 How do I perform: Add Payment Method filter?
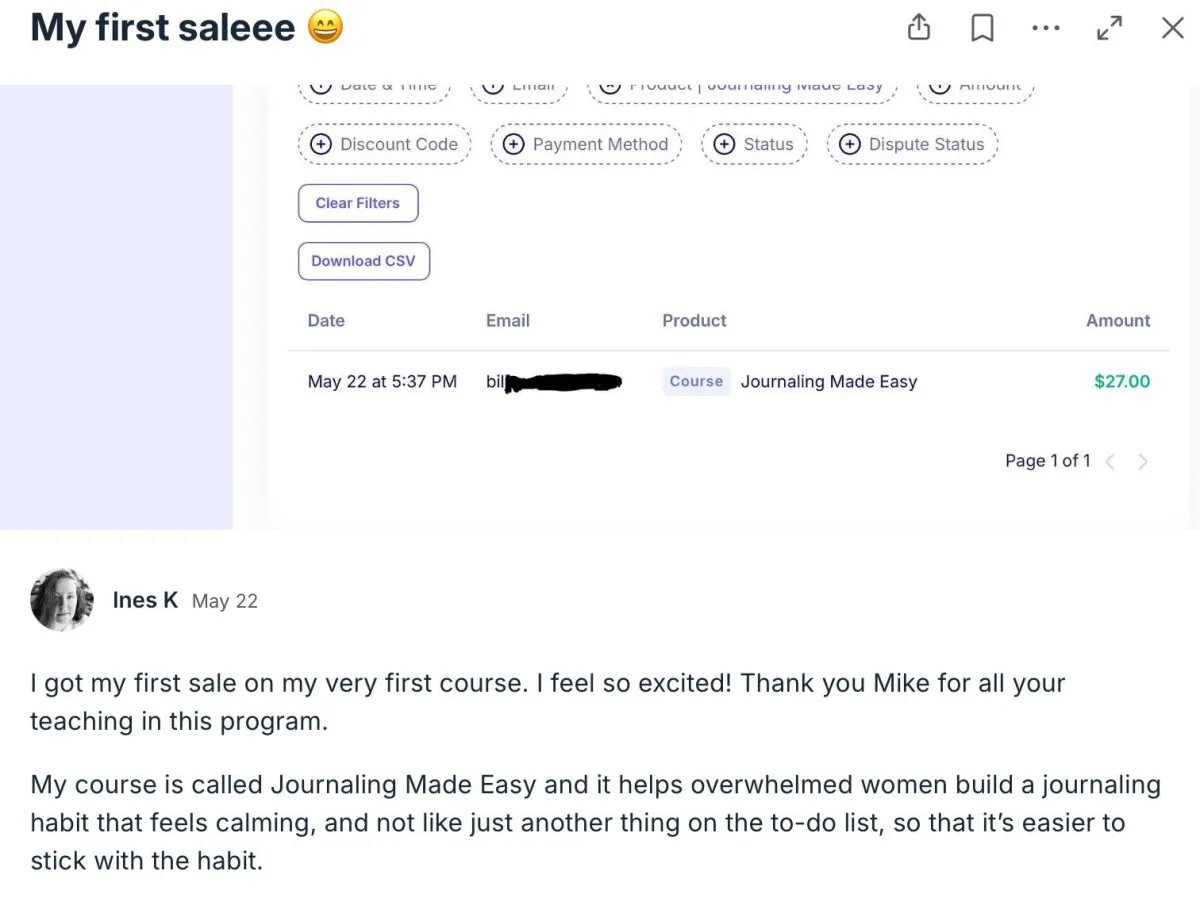[x=586, y=144]
